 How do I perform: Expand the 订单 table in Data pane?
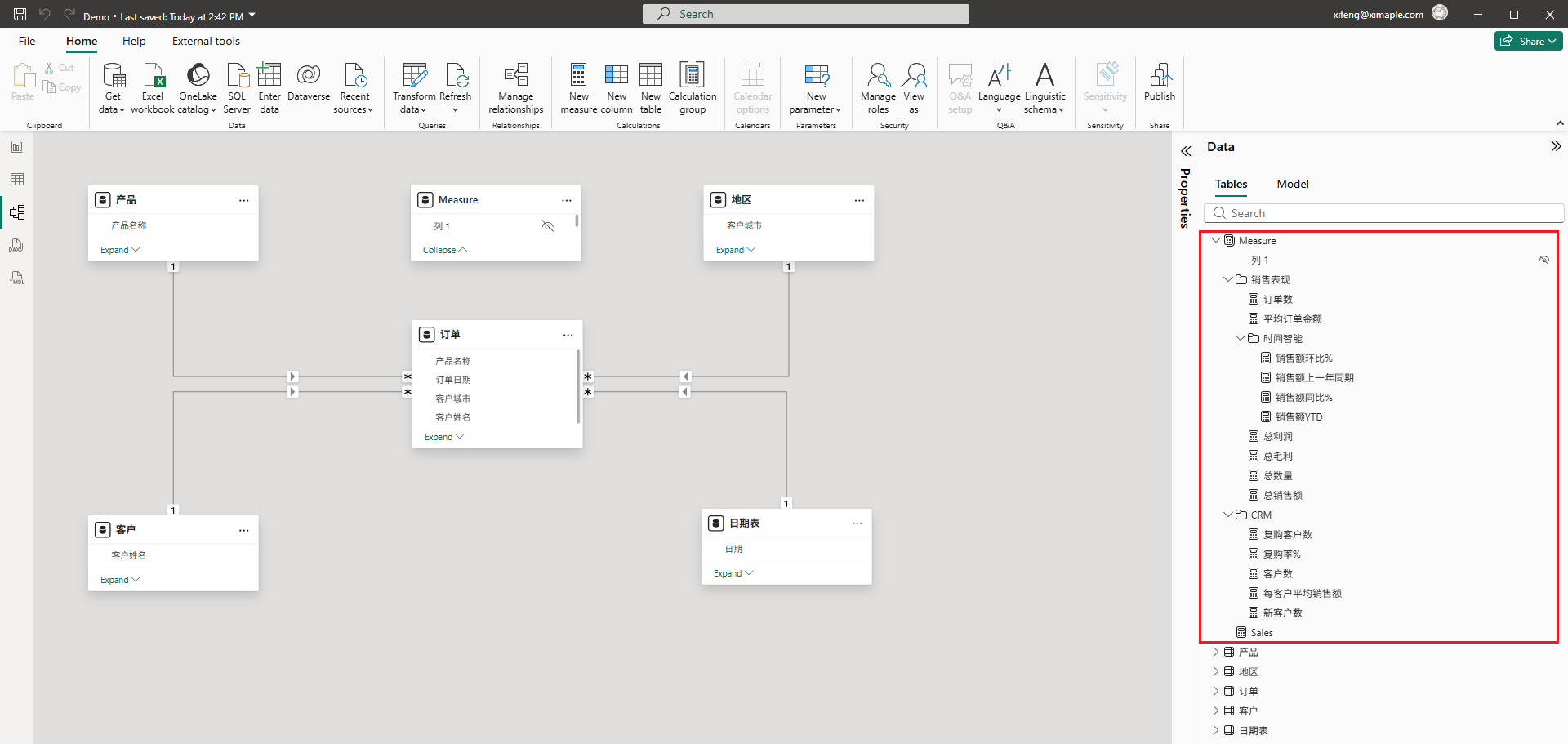point(1216,691)
